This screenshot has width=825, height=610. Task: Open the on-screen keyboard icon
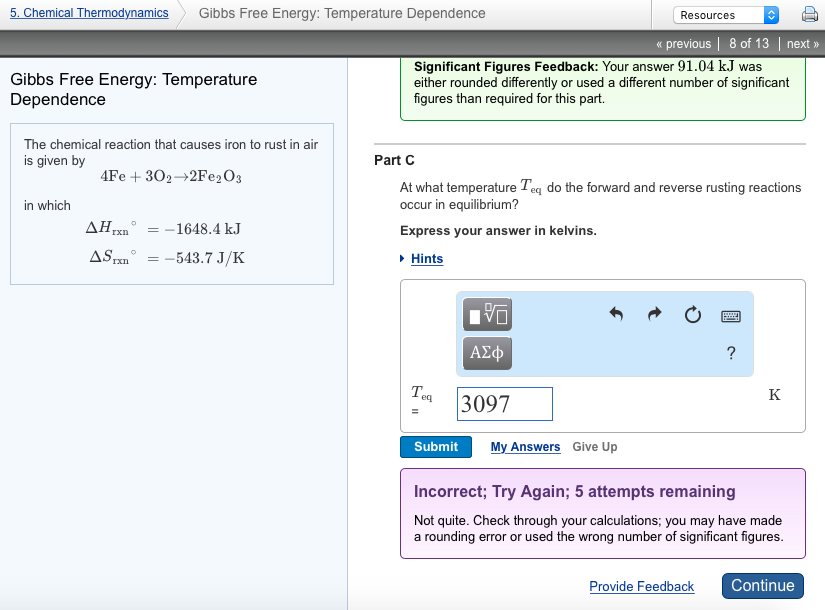pyautogui.click(x=730, y=315)
